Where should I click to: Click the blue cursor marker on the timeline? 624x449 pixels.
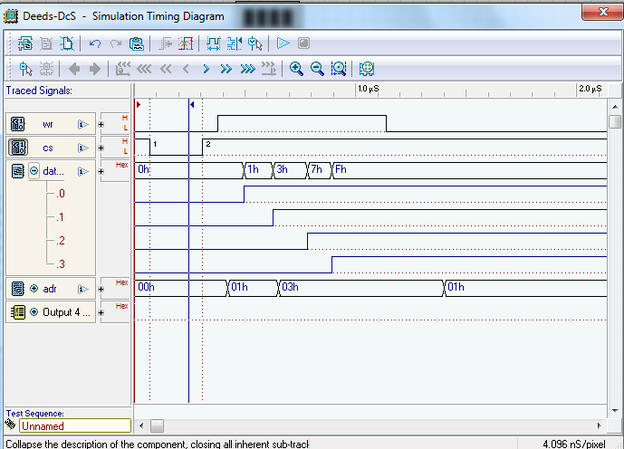tap(189, 104)
